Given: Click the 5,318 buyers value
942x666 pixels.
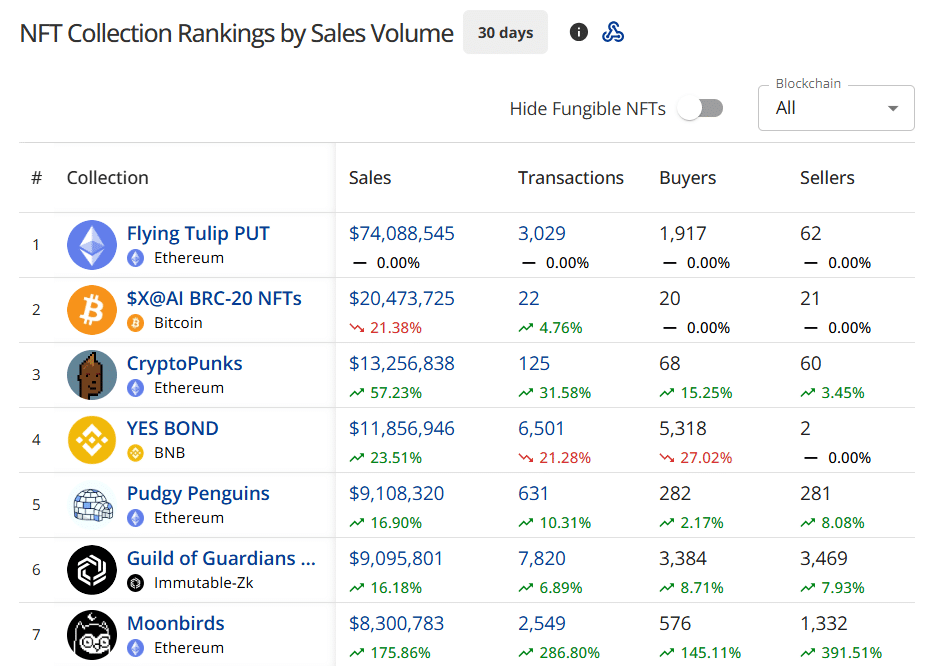Looking at the screenshot, I should coord(683,429).
